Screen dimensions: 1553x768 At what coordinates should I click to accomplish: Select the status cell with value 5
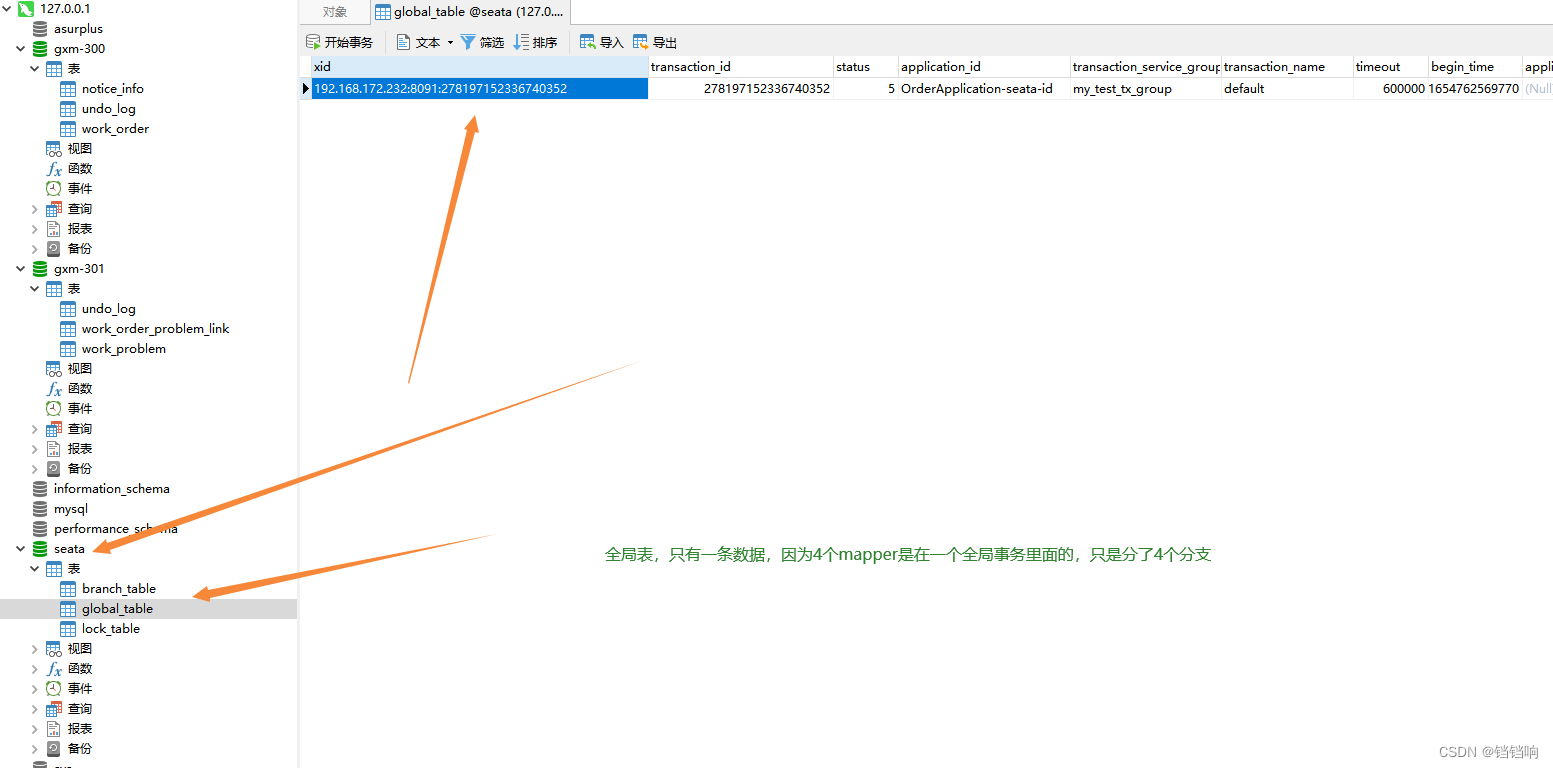pyautogui.click(x=866, y=88)
